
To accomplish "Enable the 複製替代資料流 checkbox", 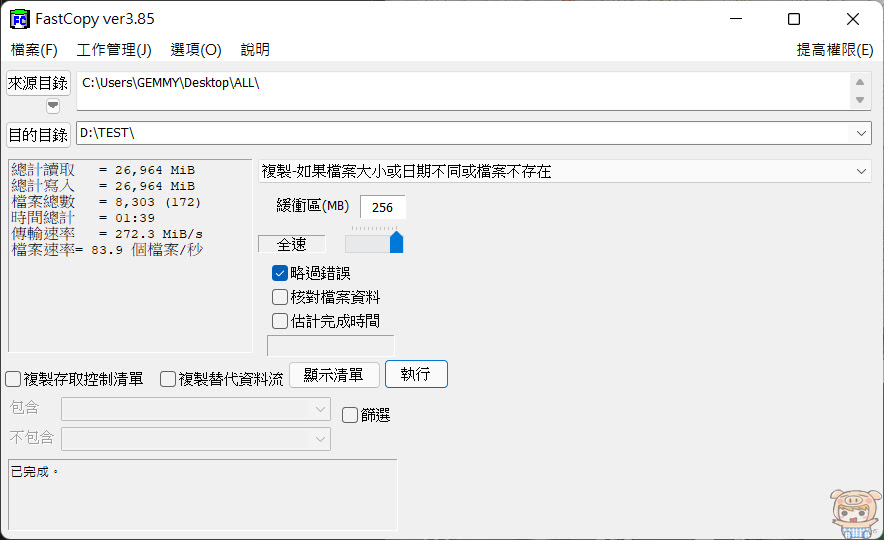I will click(168, 379).
